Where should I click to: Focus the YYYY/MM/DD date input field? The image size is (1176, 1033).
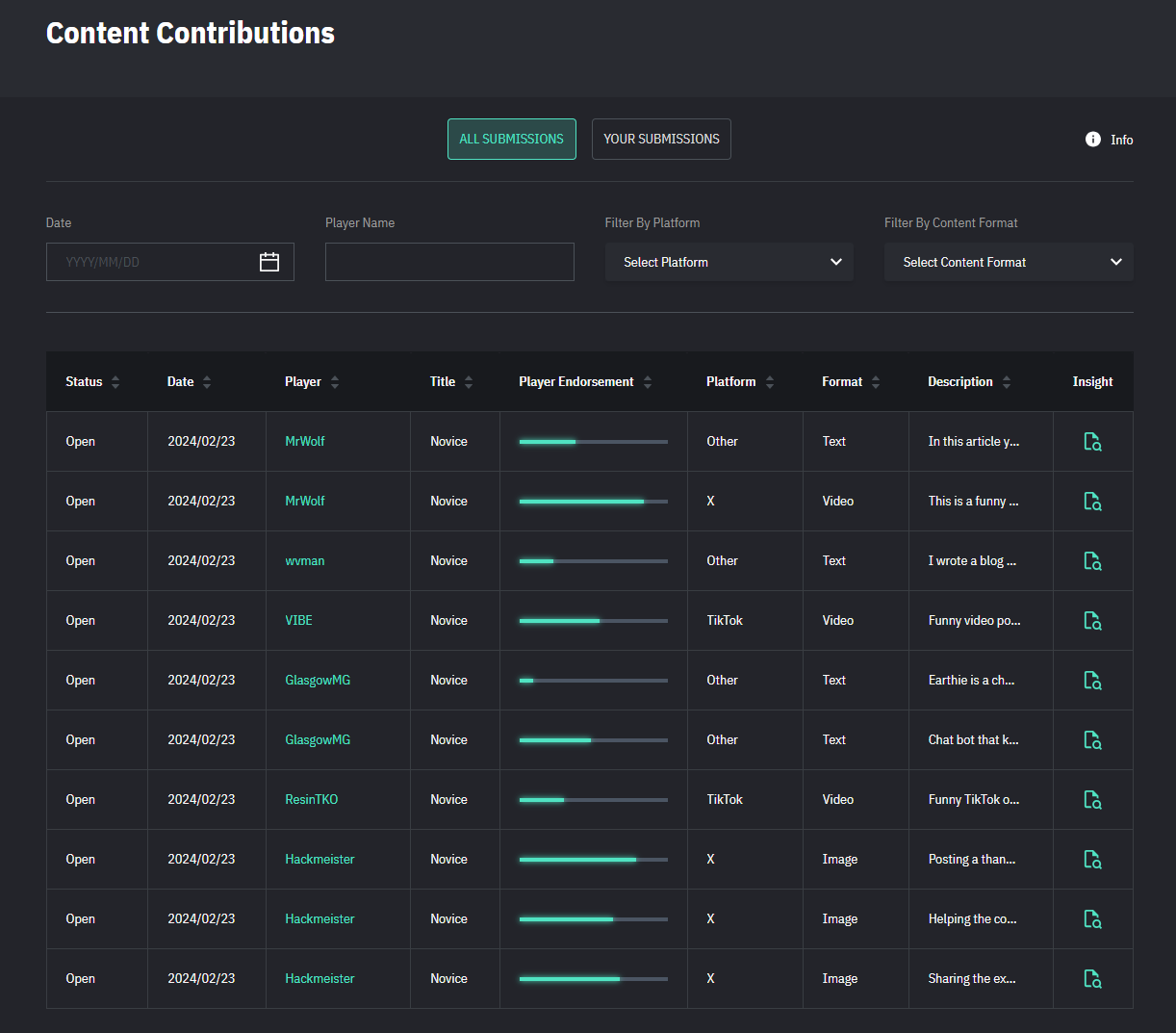pos(149,262)
